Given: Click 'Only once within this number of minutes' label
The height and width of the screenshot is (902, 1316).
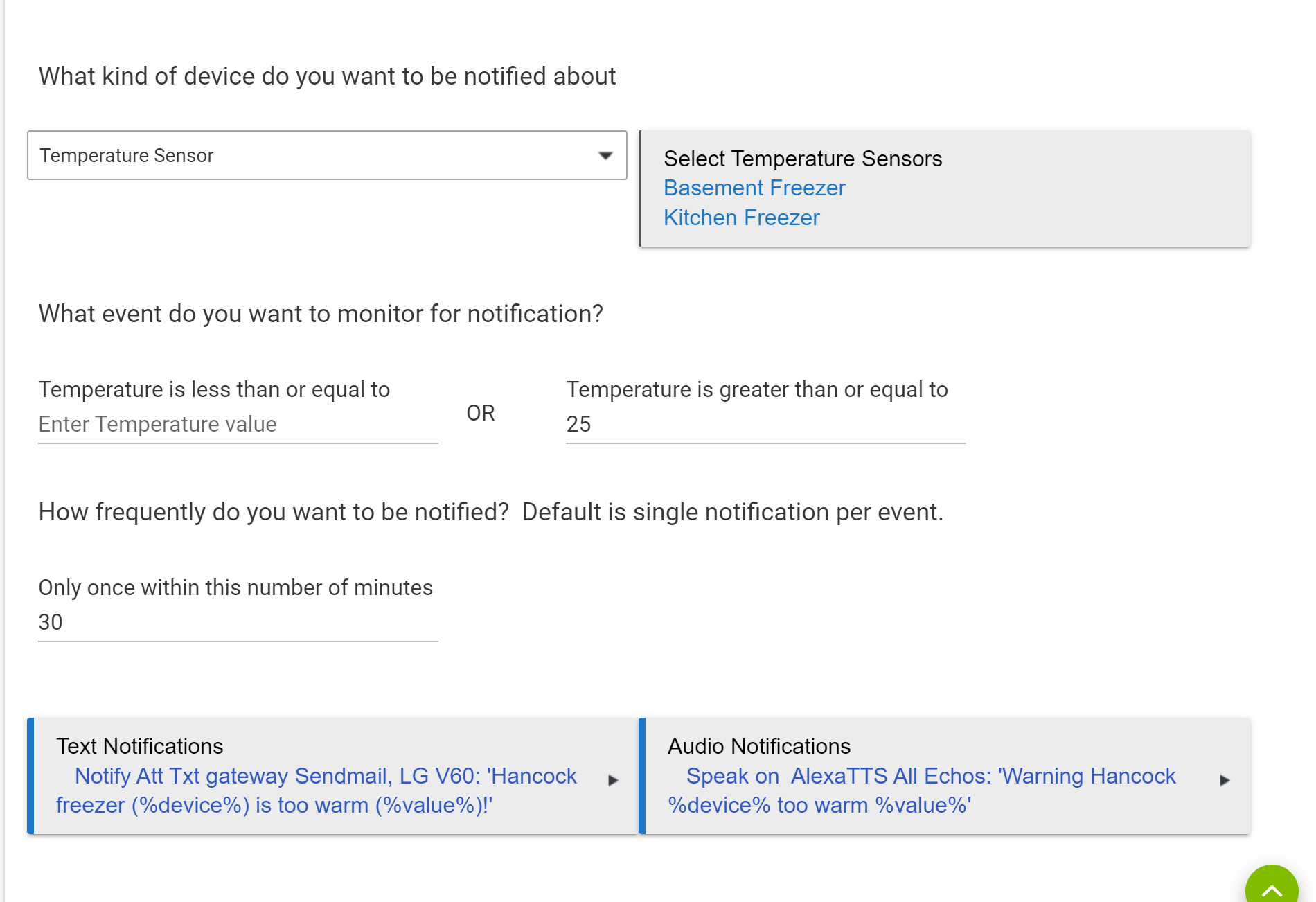Looking at the screenshot, I should pyautogui.click(x=235, y=587).
